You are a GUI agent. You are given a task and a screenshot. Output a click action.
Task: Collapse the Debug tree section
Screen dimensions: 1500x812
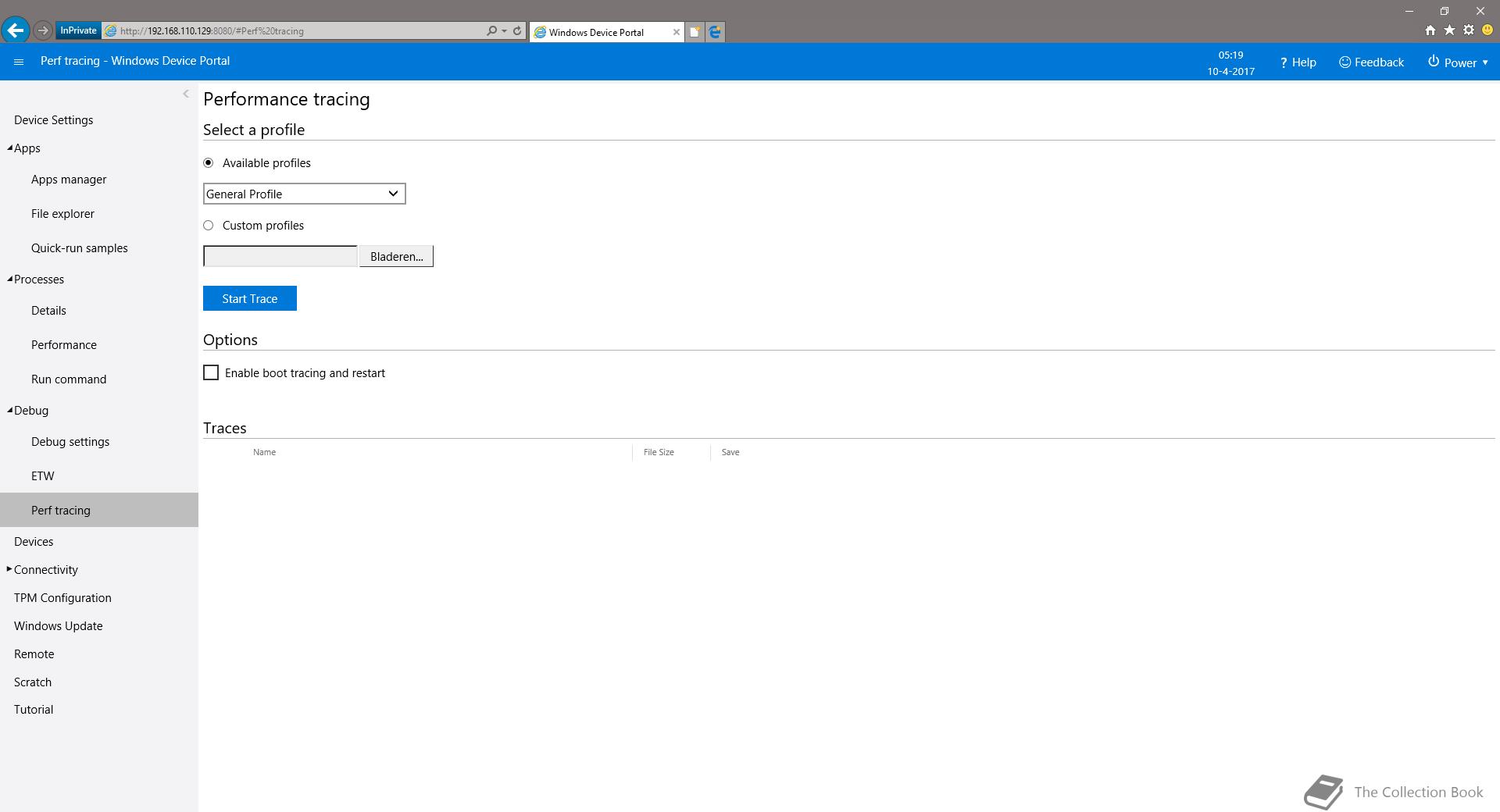[x=9, y=410]
